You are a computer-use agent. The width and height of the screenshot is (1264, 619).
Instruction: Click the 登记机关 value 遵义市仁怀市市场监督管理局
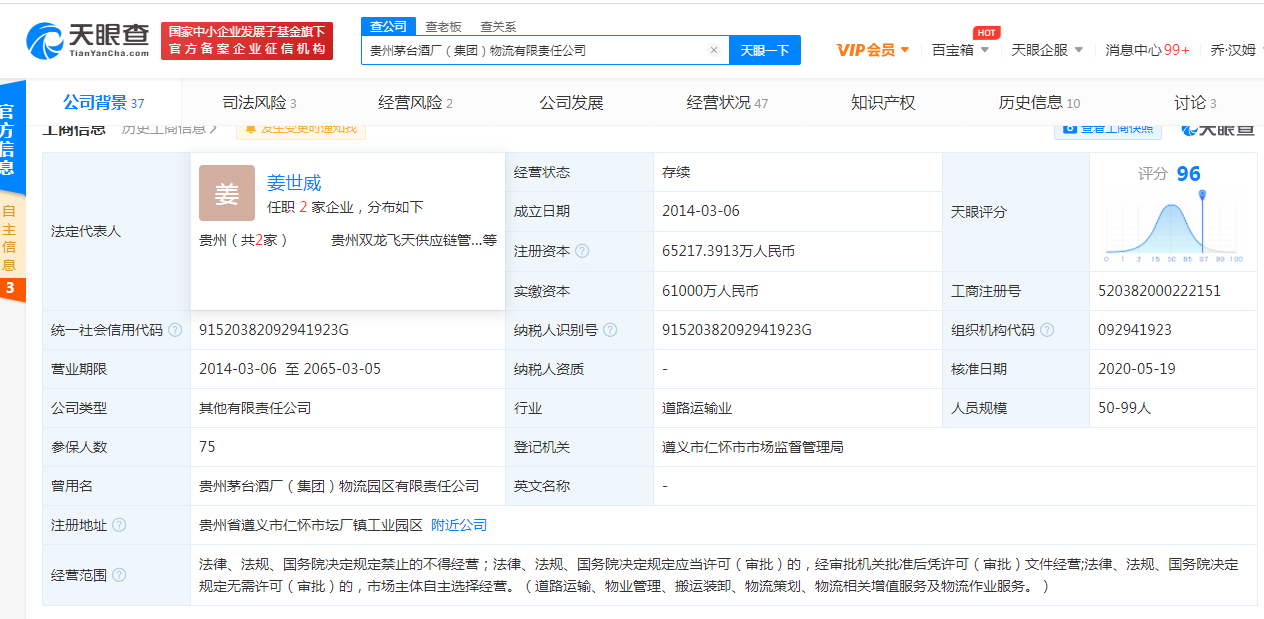tap(753, 447)
